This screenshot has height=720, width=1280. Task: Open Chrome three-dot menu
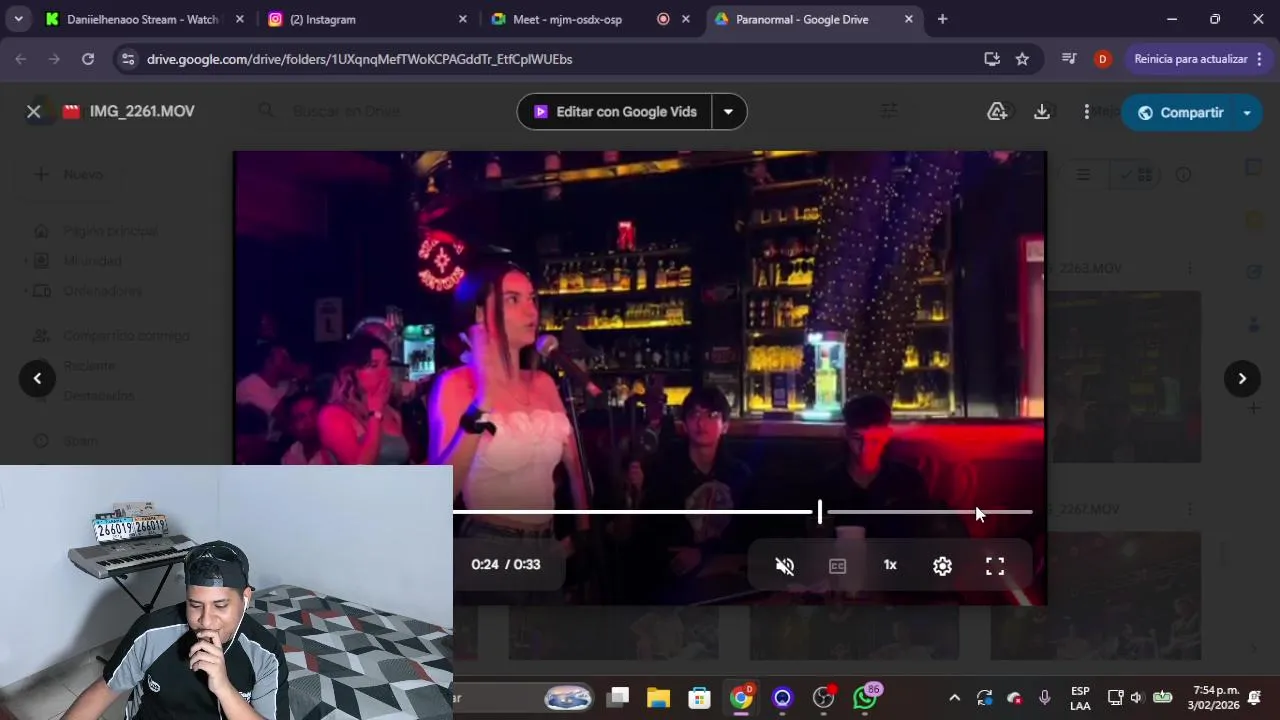coord(1258,59)
